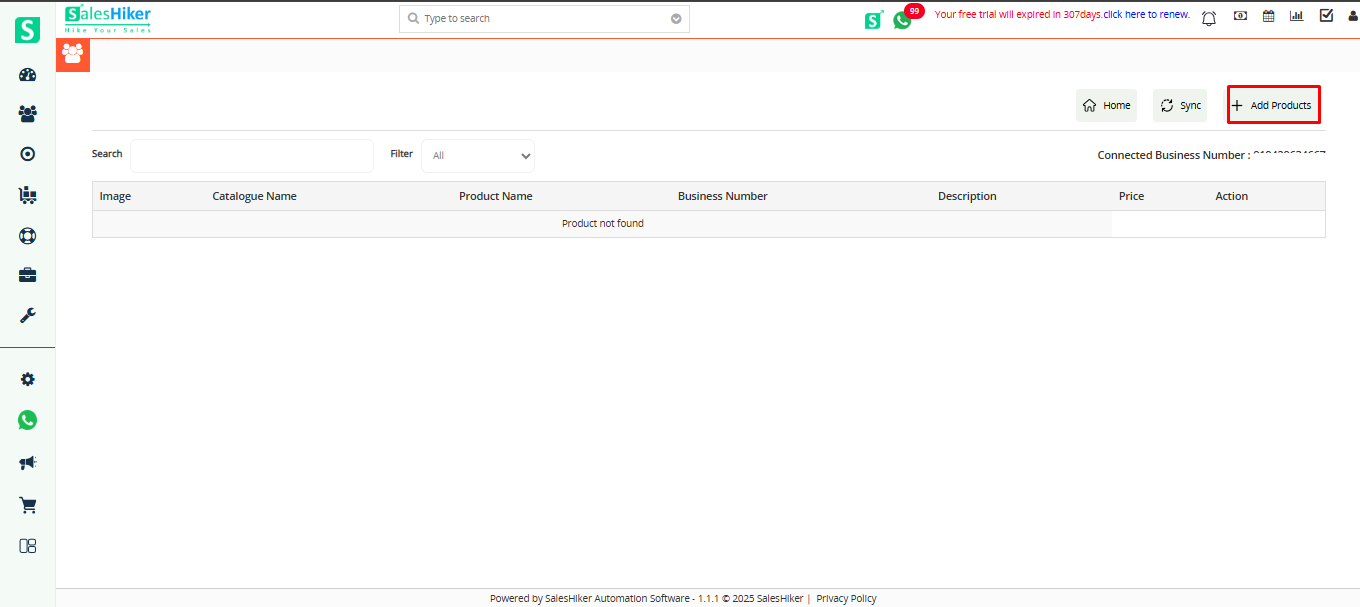Open the settings gear icon in sidebar

(x=27, y=378)
